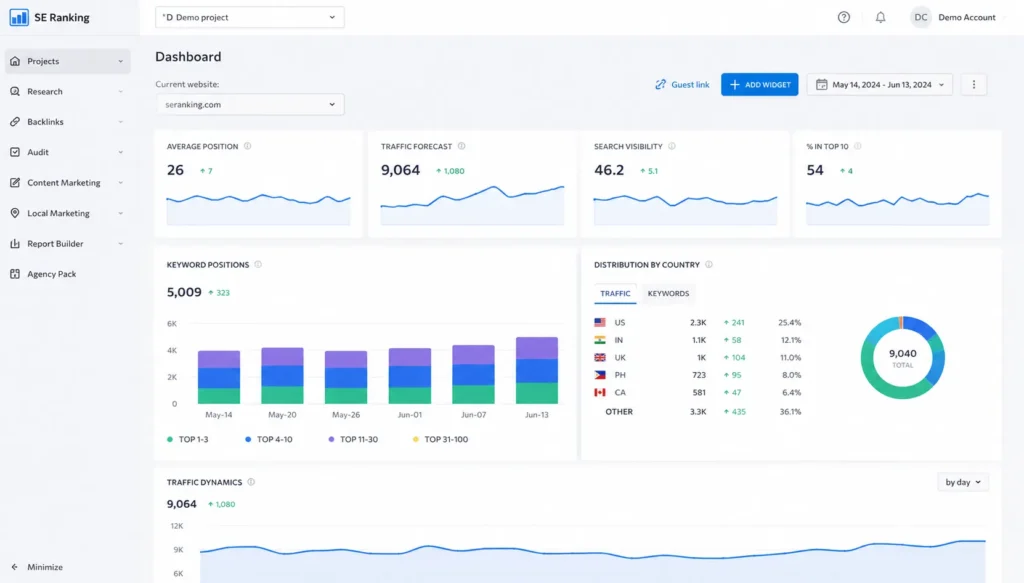Click the OTHER country row label
Image resolution: width=1024 pixels, height=583 pixels.
[619, 412]
